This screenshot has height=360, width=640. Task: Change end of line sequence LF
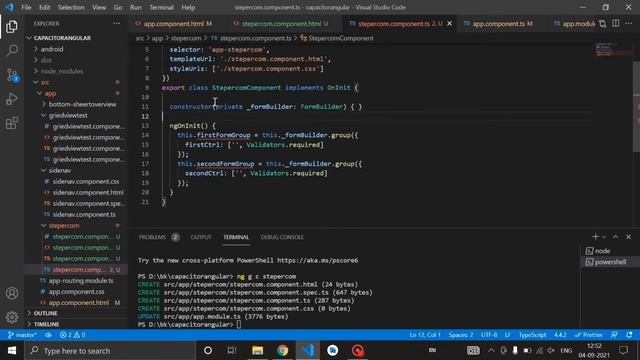tap(508, 335)
